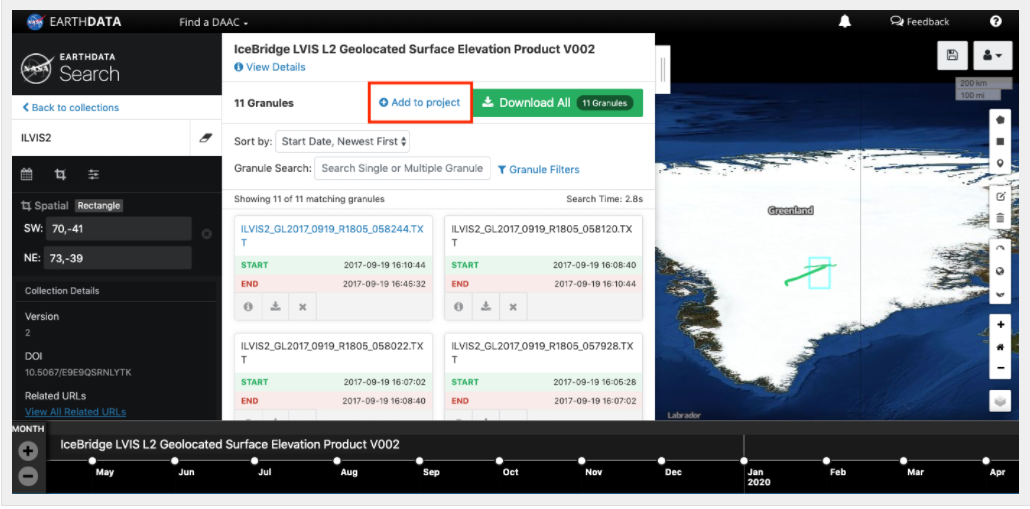
Task: Click the DOI value 10.5067/E9E9QSRNLYTK
Action: (78, 372)
